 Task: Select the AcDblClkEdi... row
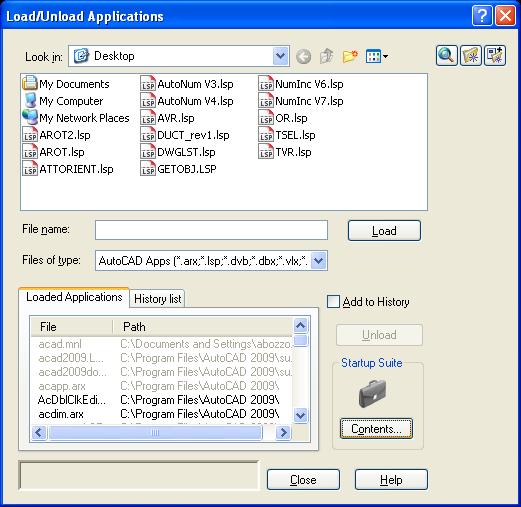tap(162, 400)
